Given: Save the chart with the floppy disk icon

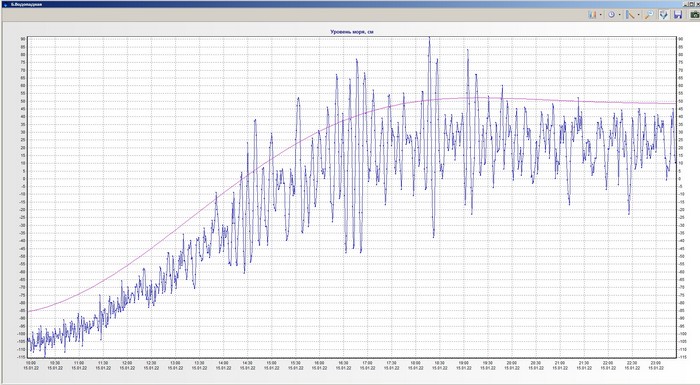Looking at the screenshot, I should (x=678, y=15).
